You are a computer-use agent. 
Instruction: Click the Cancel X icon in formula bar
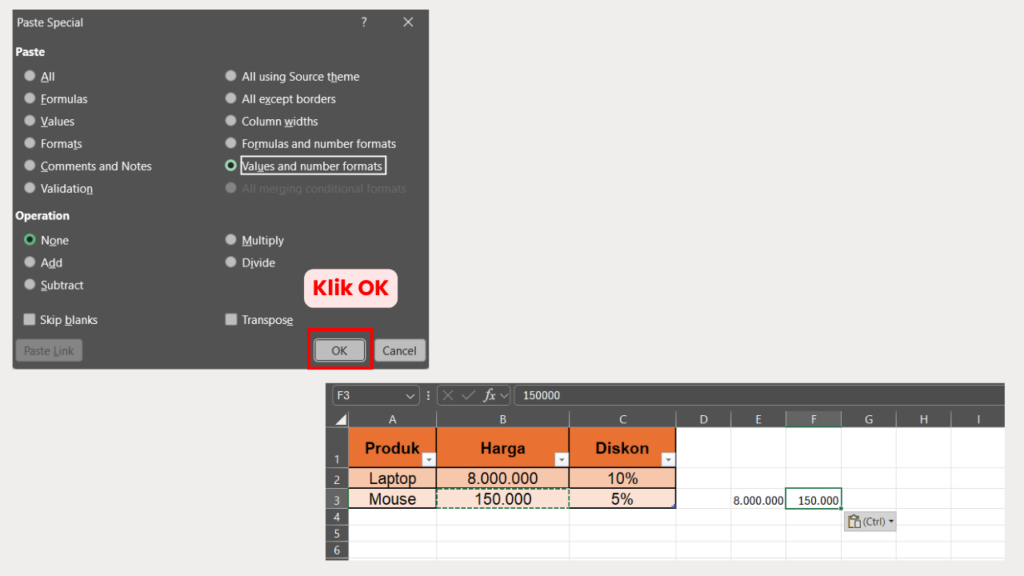point(448,395)
